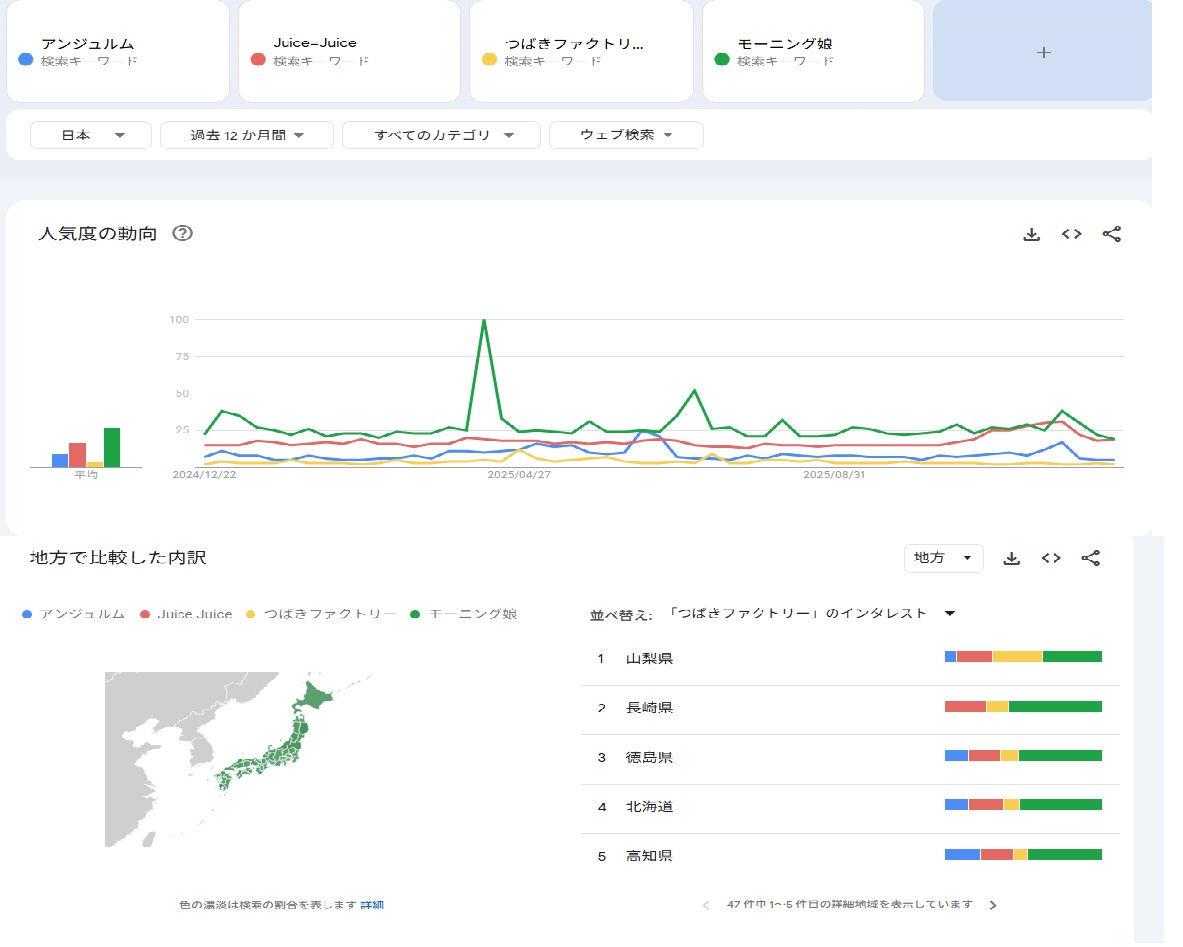This screenshot has width=1183, height=947.
Task: Change the 地方 resolution dropdown
Action: click(x=943, y=558)
